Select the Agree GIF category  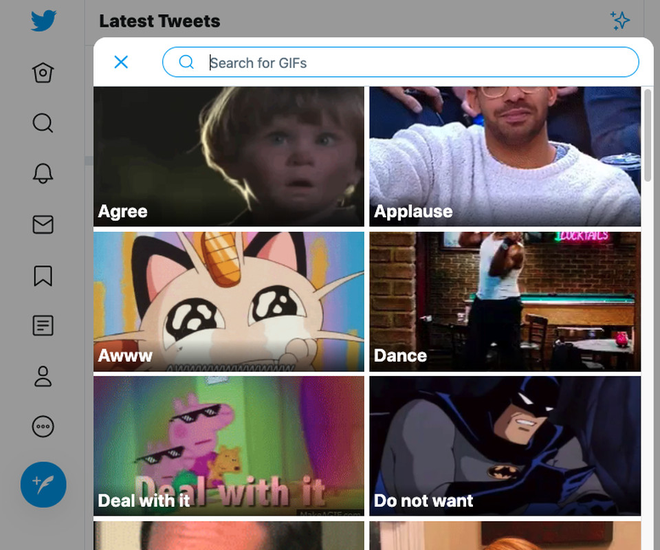tap(229, 156)
